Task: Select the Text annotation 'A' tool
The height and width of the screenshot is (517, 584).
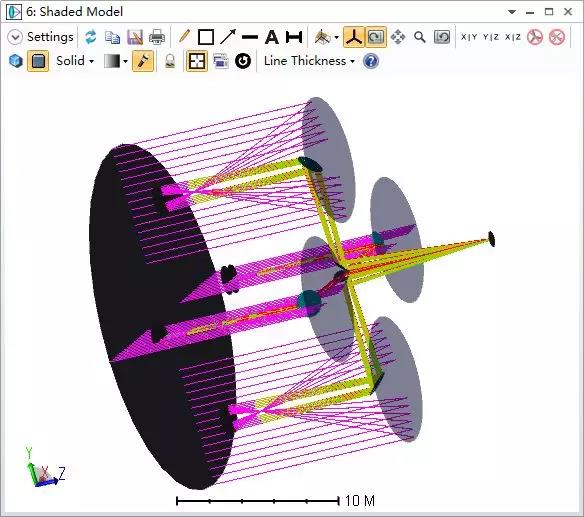Action: point(272,37)
